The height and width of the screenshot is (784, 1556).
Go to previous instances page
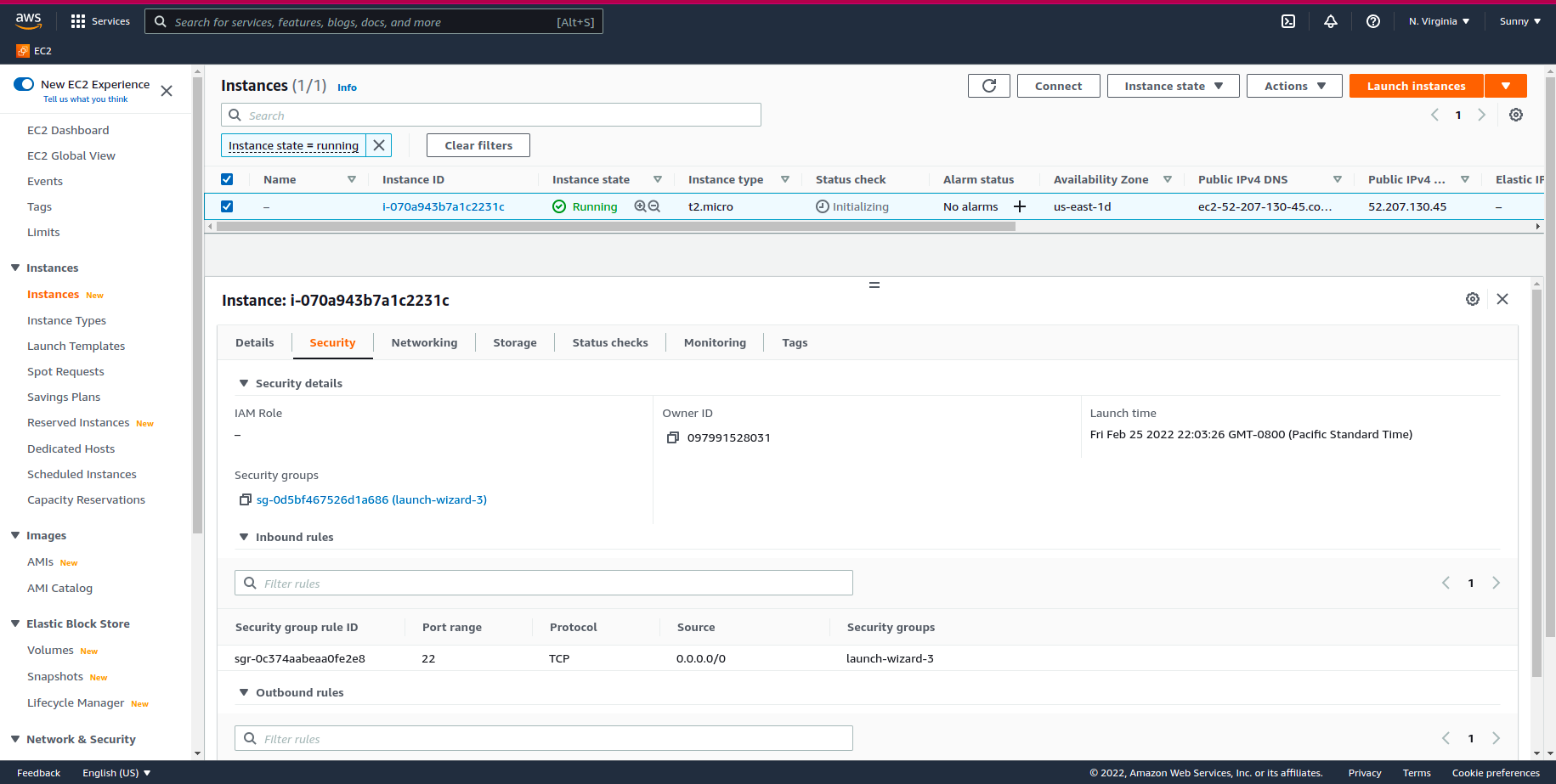[1434, 115]
